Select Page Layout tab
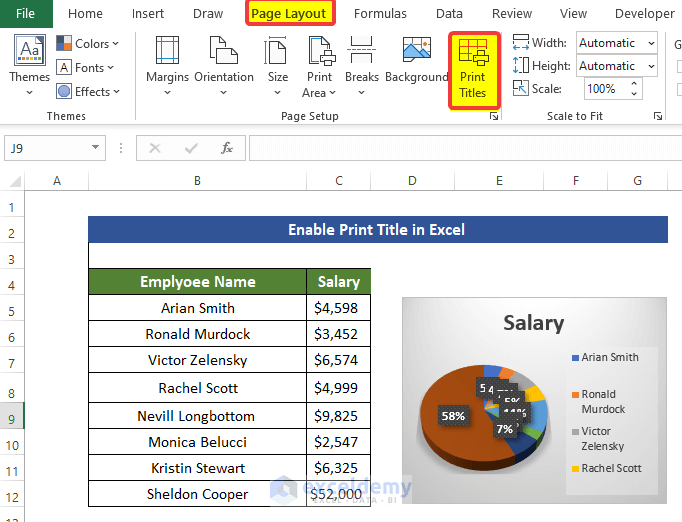 point(289,13)
